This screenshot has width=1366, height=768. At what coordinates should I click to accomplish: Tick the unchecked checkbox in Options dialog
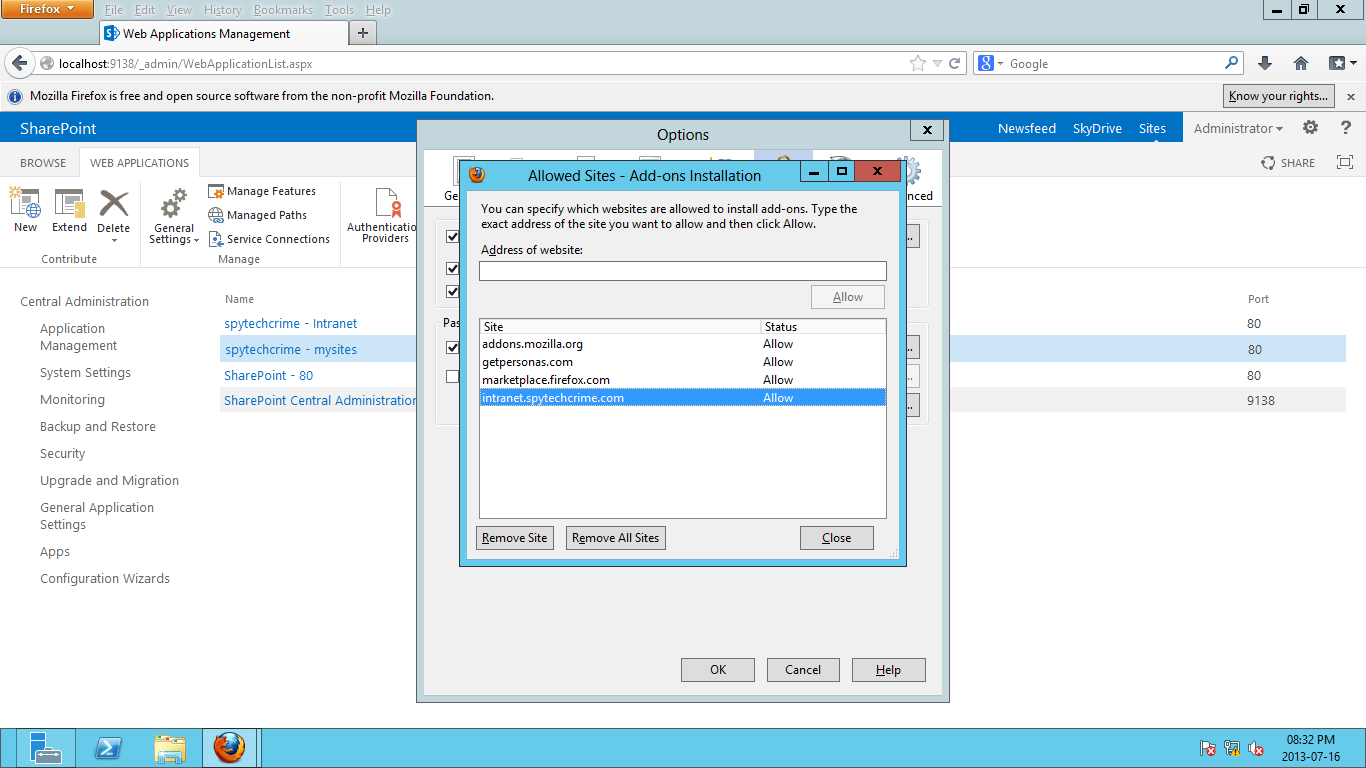coord(452,376)
